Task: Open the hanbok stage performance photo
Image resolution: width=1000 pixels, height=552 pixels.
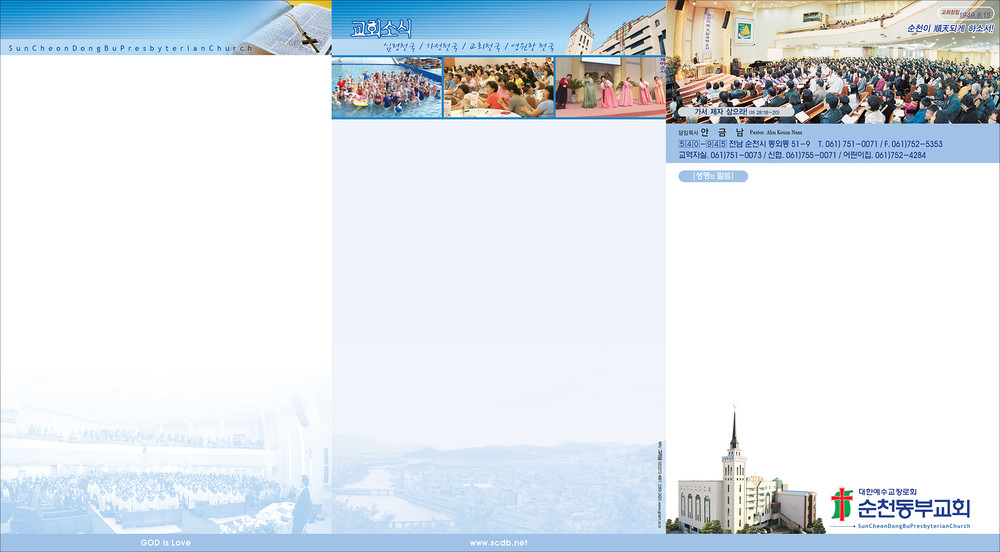Action: [x=610, y=88]
